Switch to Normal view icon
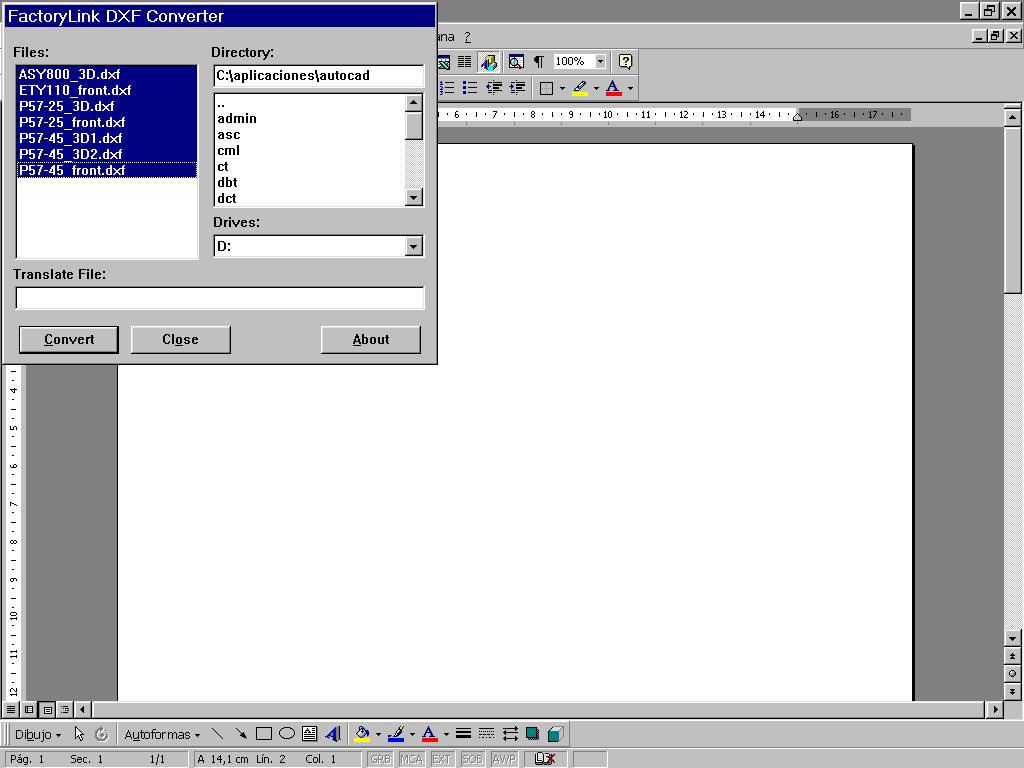 click(11, 709)
